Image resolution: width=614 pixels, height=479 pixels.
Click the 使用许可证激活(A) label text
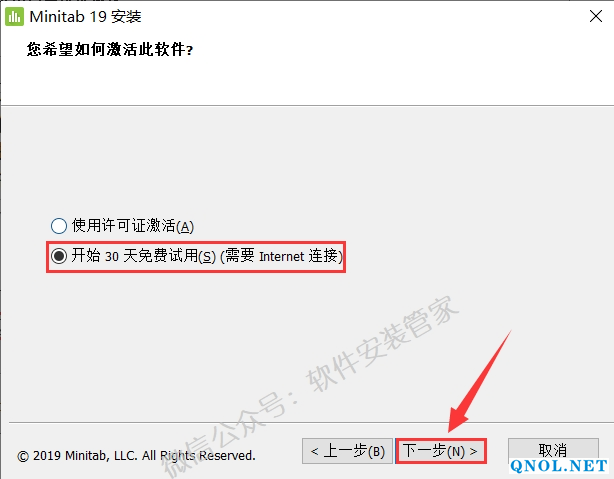coord(133,226)
